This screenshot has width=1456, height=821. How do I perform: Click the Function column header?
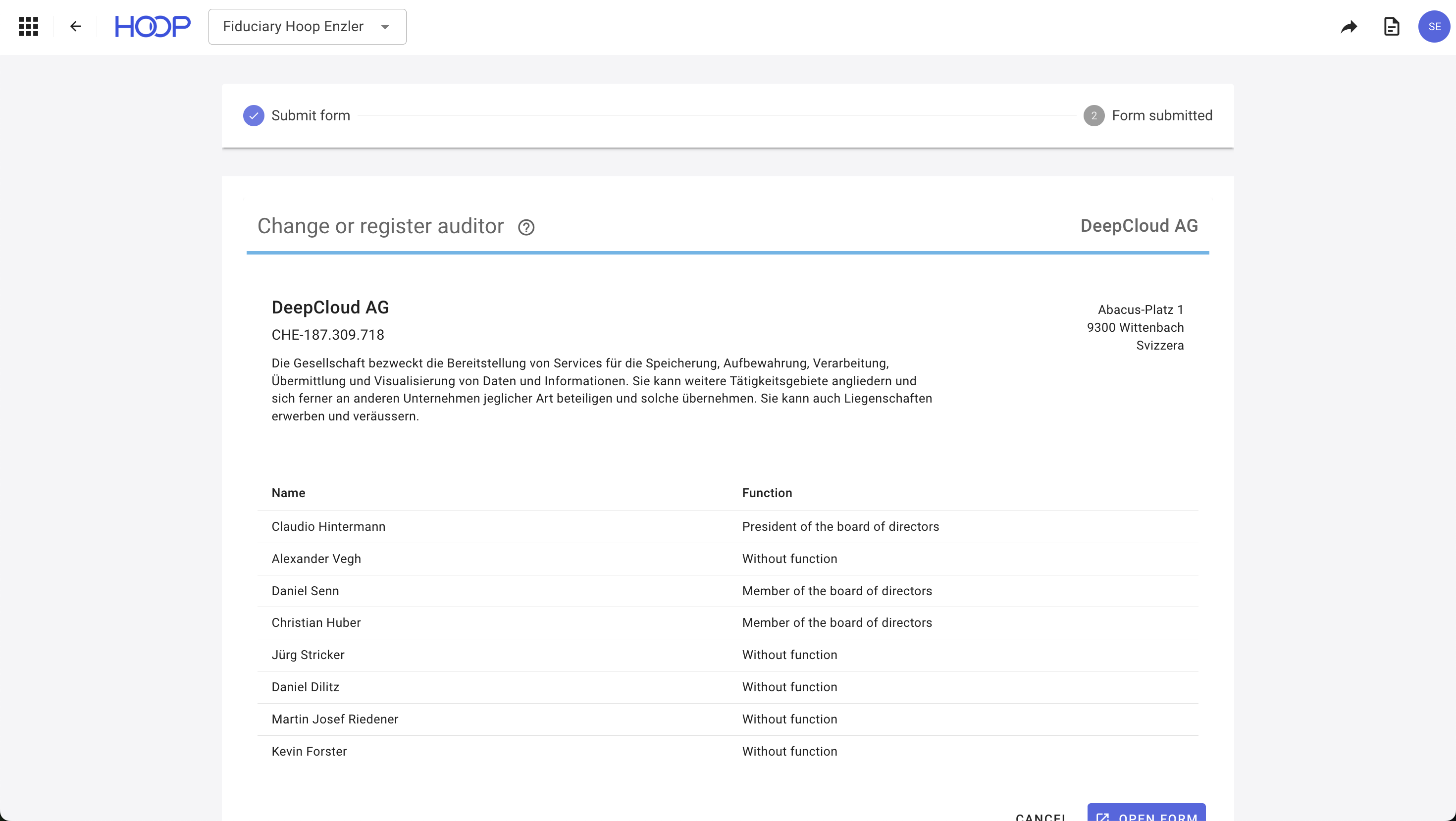coord(767,493)
